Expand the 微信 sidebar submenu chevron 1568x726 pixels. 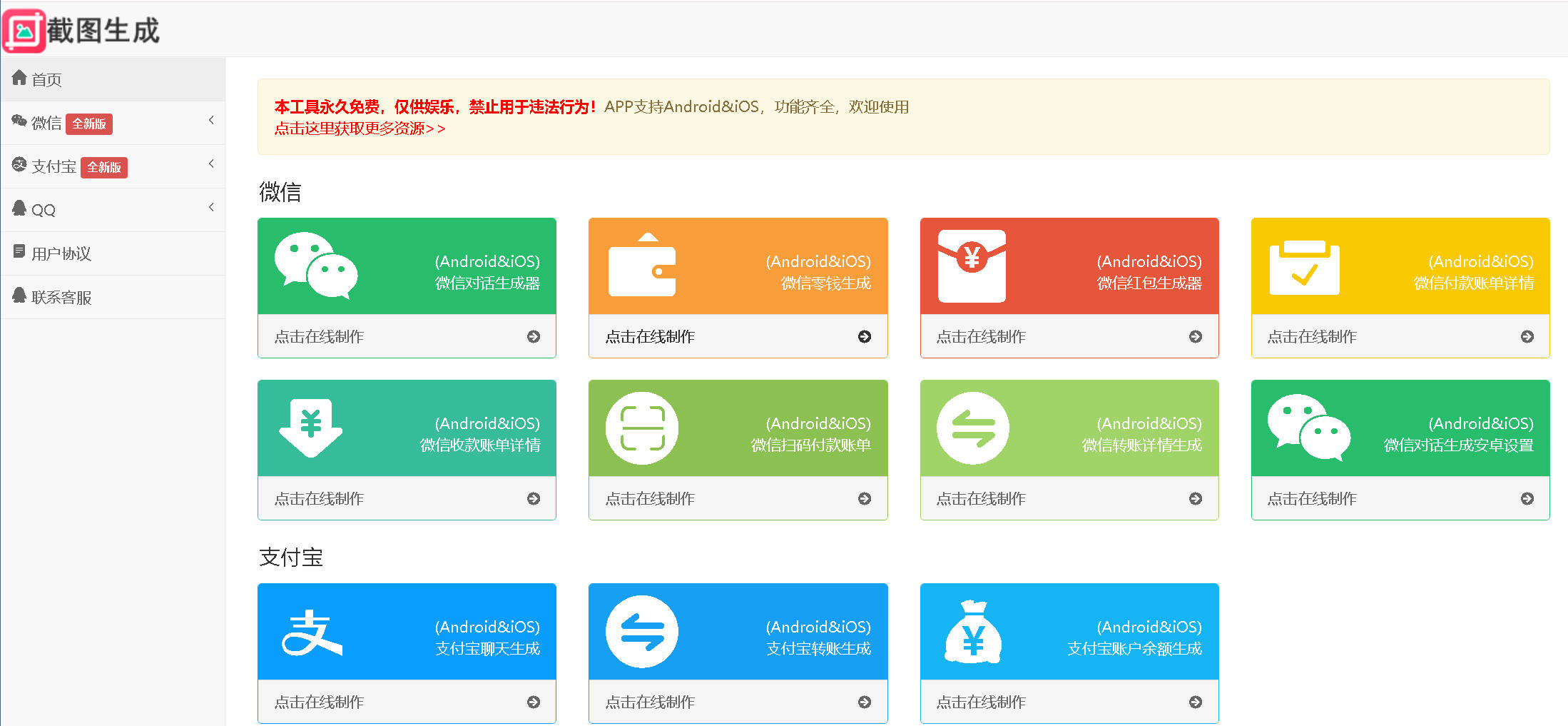tap(211, 120)
